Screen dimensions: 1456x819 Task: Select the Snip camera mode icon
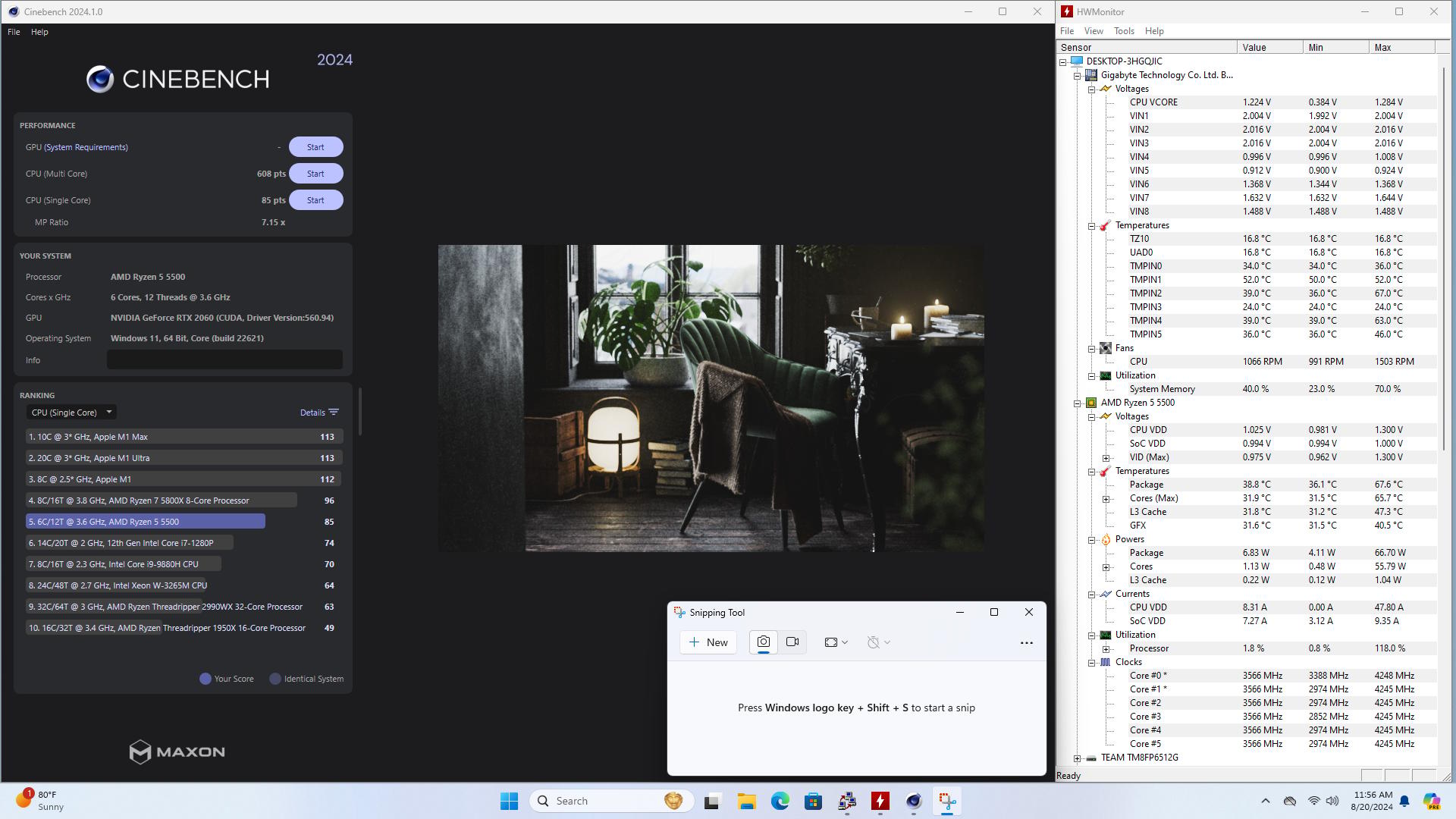pos(763,642)
